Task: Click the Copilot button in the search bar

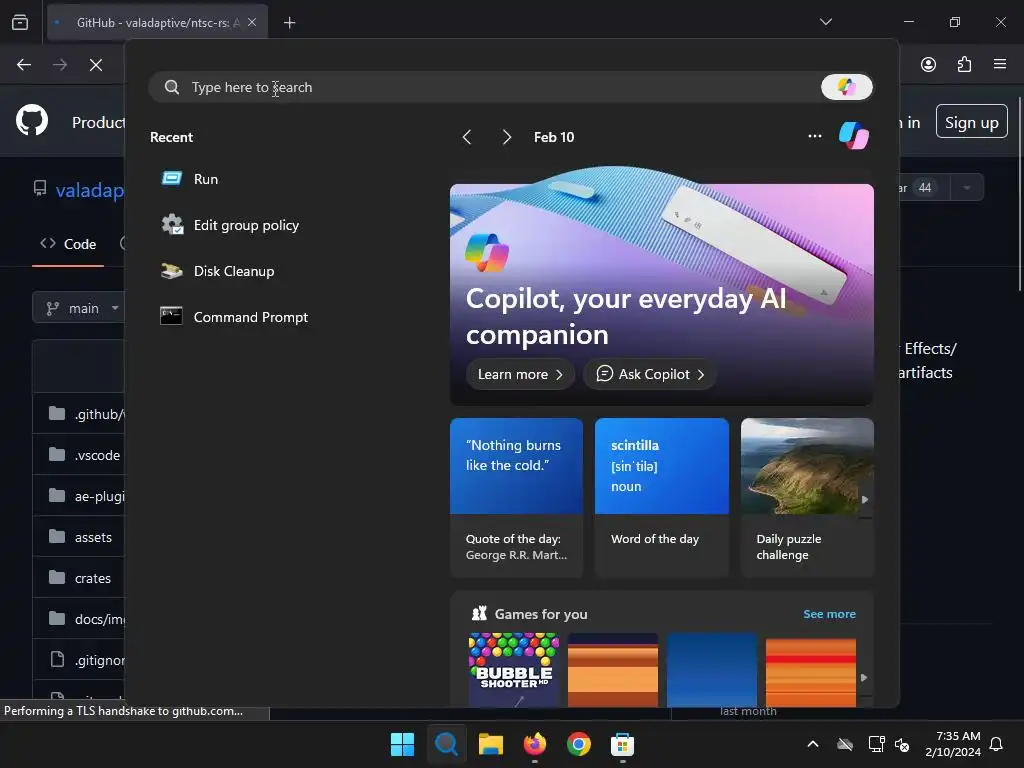Action: click(846, 87)
